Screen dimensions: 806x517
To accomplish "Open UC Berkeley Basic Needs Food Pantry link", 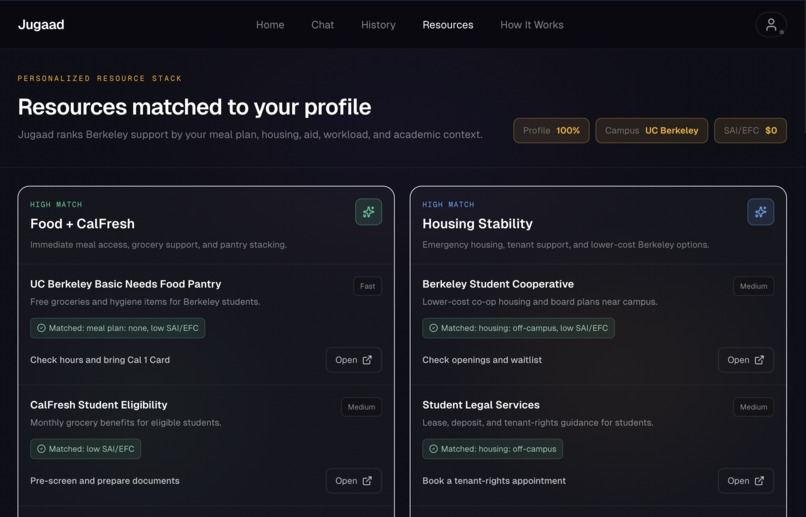I will (354, 360).
